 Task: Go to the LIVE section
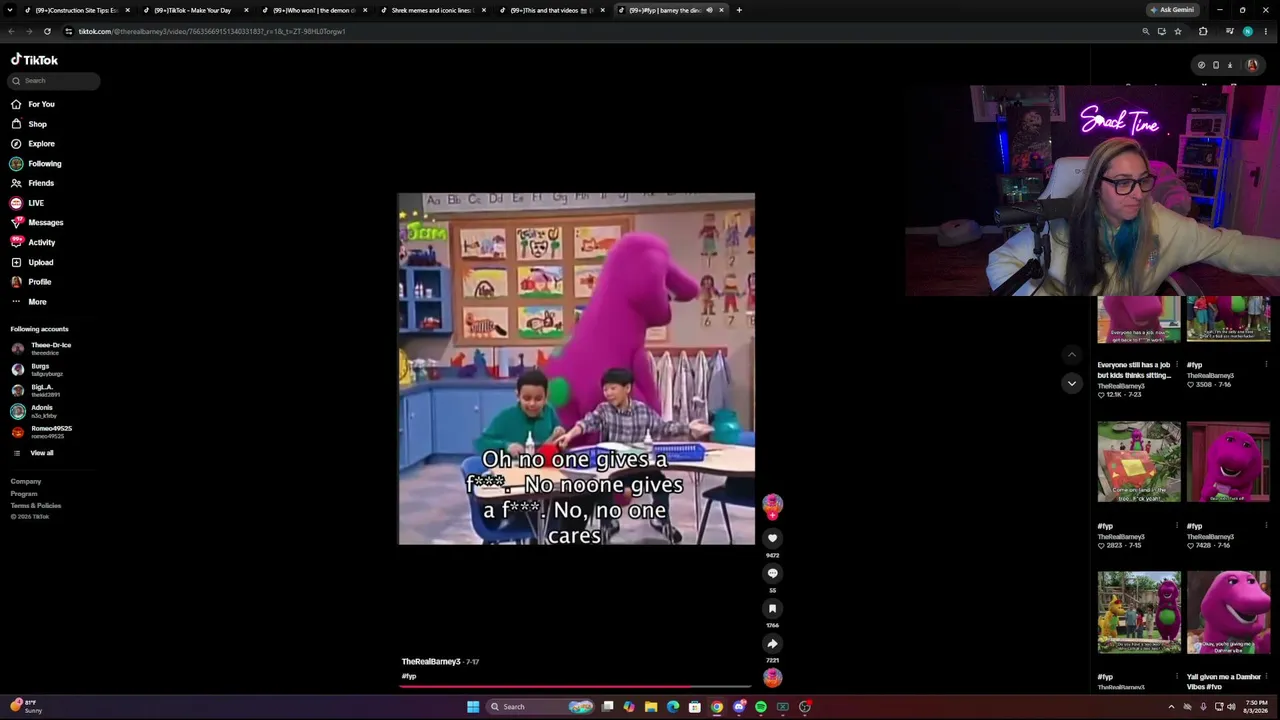click(27, 203)
